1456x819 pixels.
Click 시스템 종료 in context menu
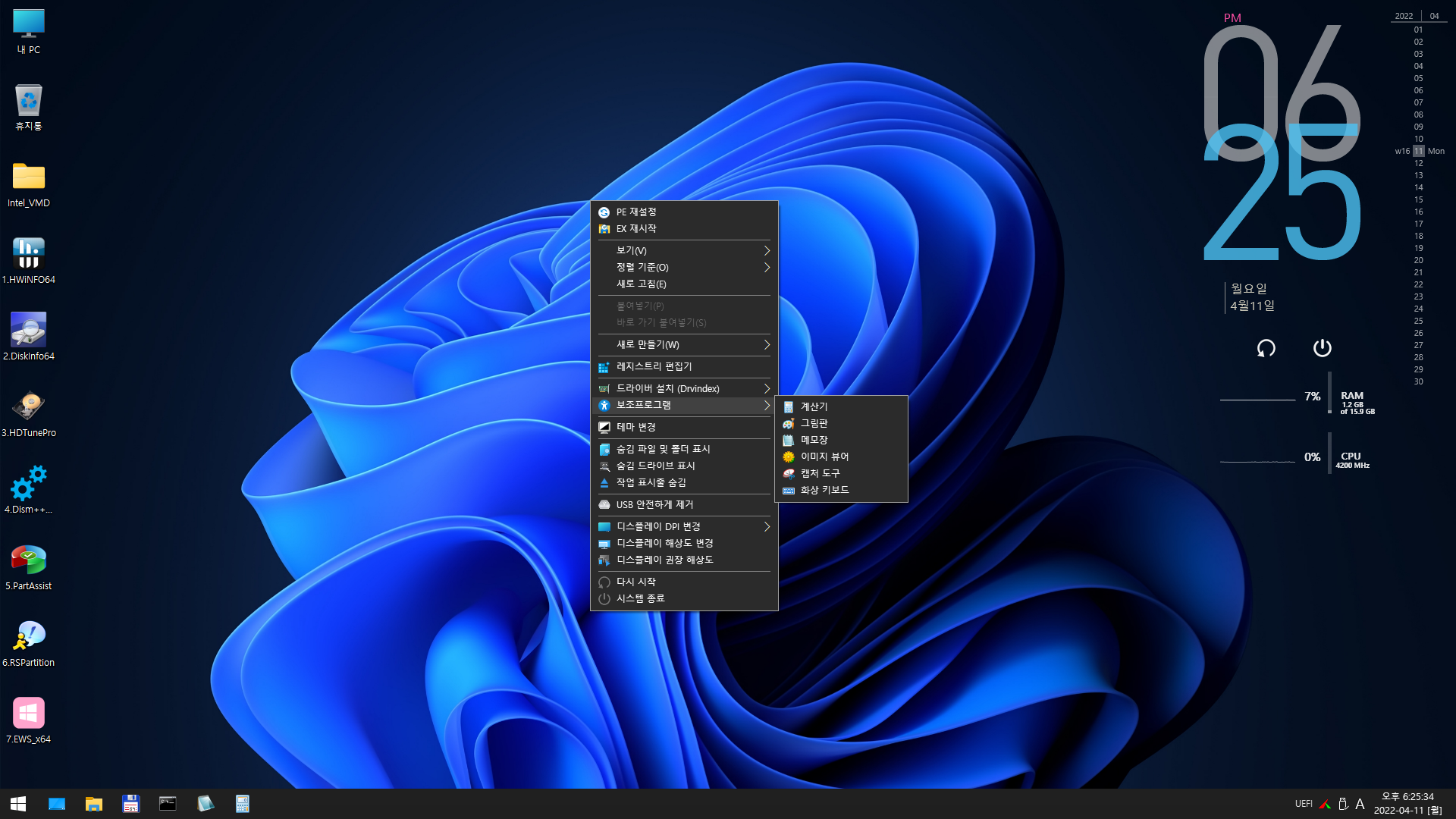point(684,599)
